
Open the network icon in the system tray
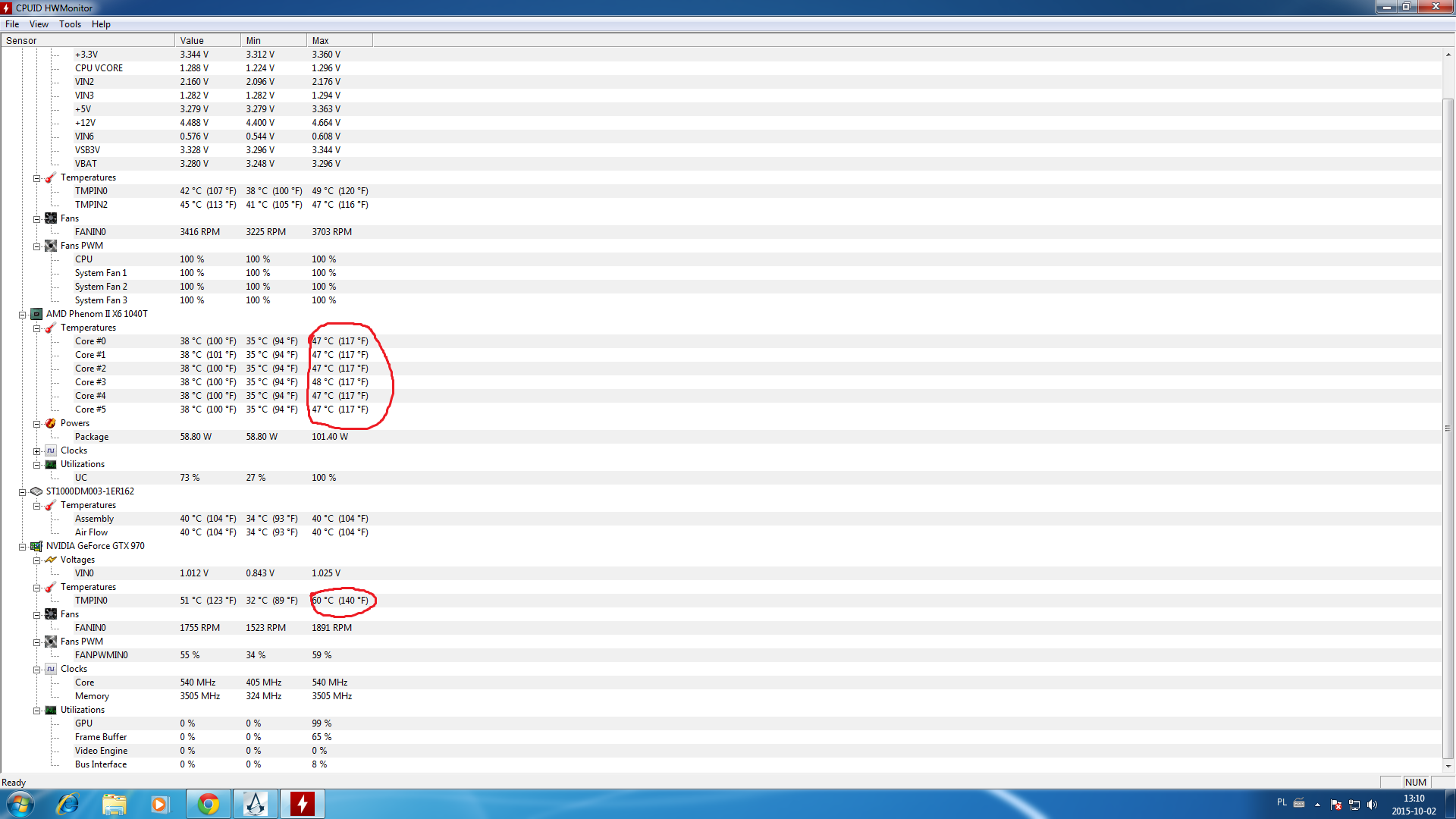tap(1354, 805)
